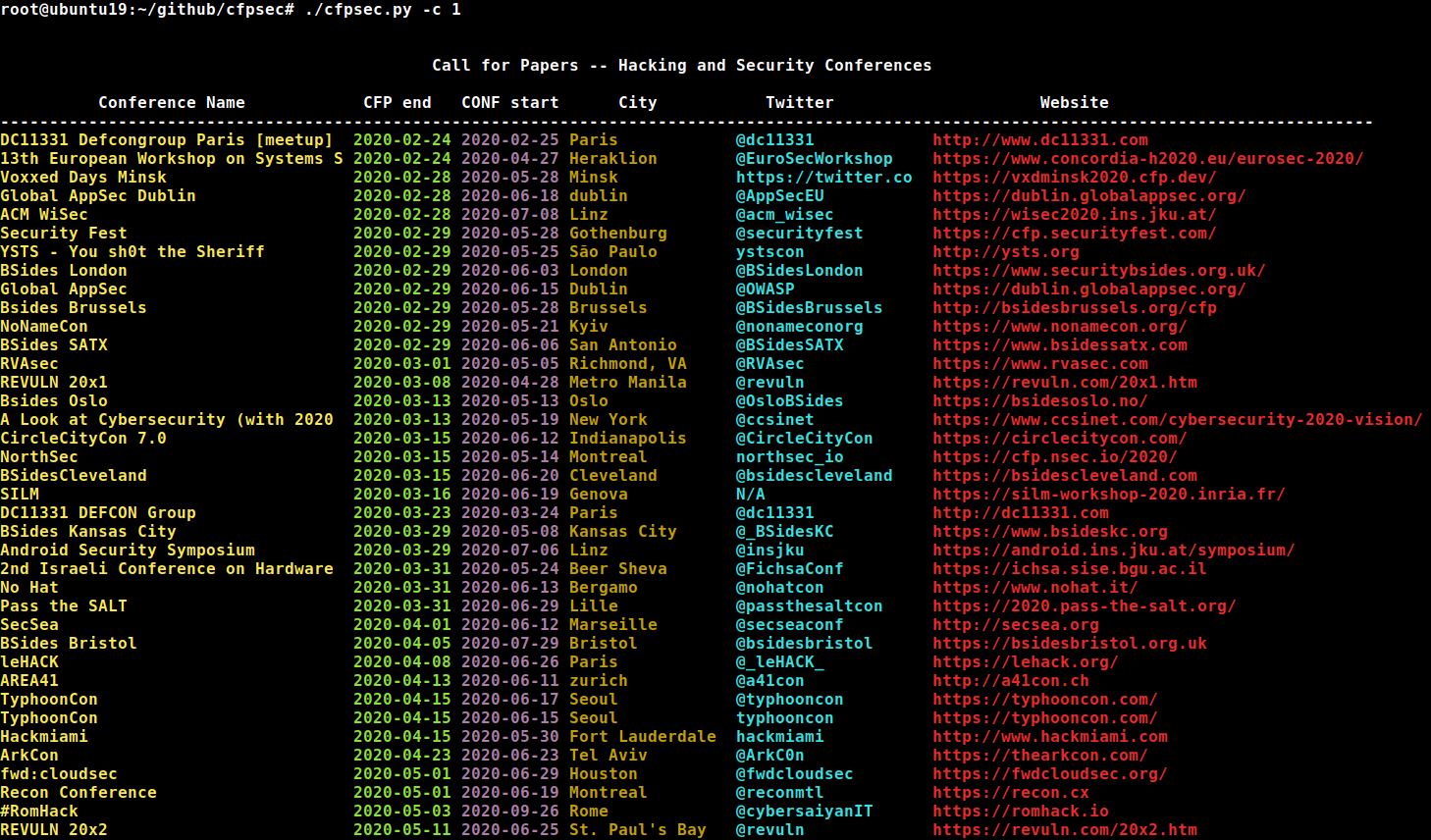
Task: Click the CONF start column header
Action: [510, 102]
